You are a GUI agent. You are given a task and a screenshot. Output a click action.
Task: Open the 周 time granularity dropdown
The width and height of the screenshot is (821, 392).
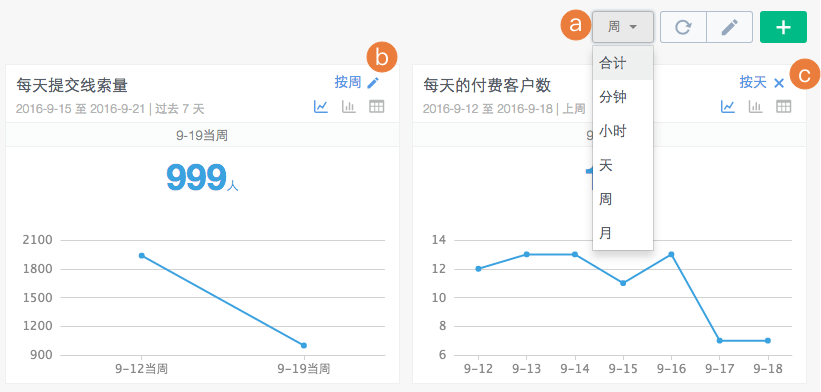[x=623, y=27]
